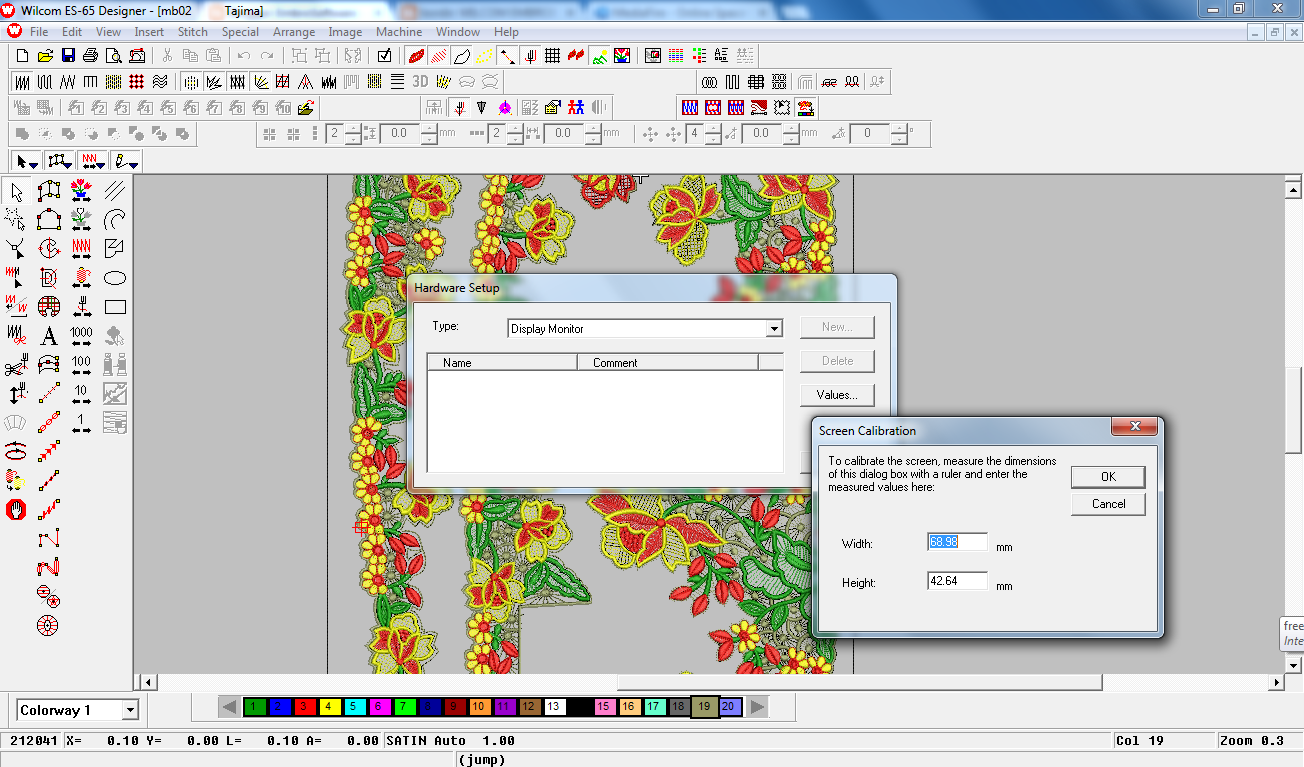Image resolution: width=1304 pixels, height=767 pixels.
Task: Click the 'Zoom 0.3' status text
Action: click(x=1252, y=741)
